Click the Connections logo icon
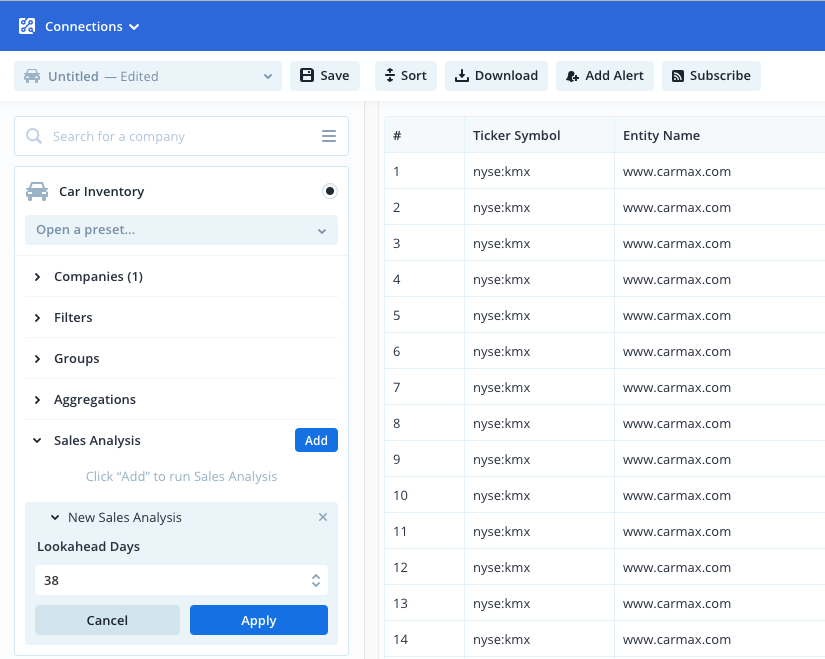This screenshot has height=659, width=825. (x=27, y=26)
